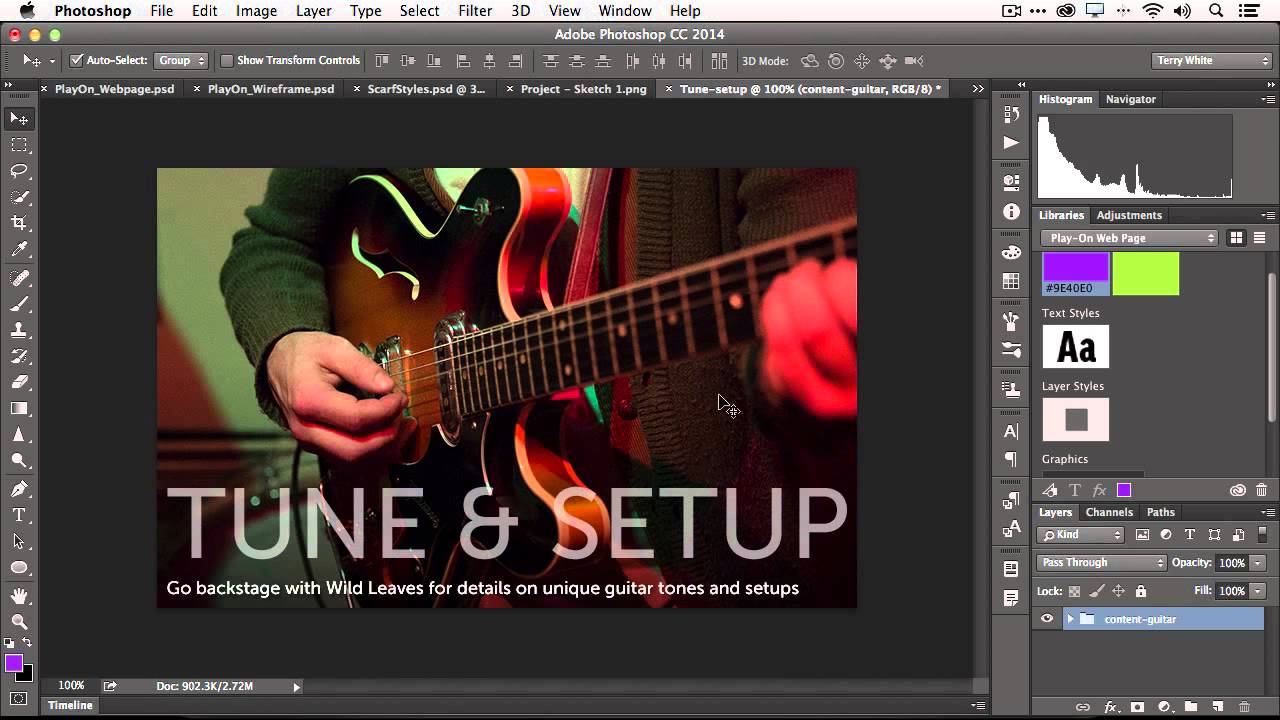The width and height of the screenshot is (1280, 720).
Task: Turn layer filtering switch on/off
Action: pyautogui.click(x=1261, y=535)
